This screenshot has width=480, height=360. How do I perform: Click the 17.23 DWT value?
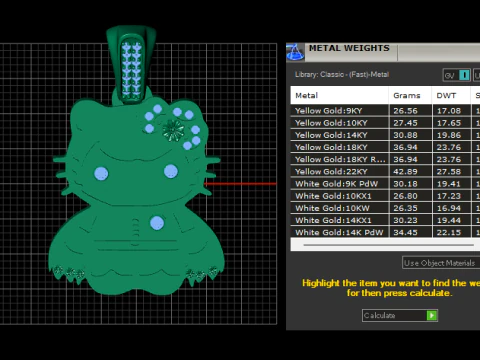click(x=449, y=196)
